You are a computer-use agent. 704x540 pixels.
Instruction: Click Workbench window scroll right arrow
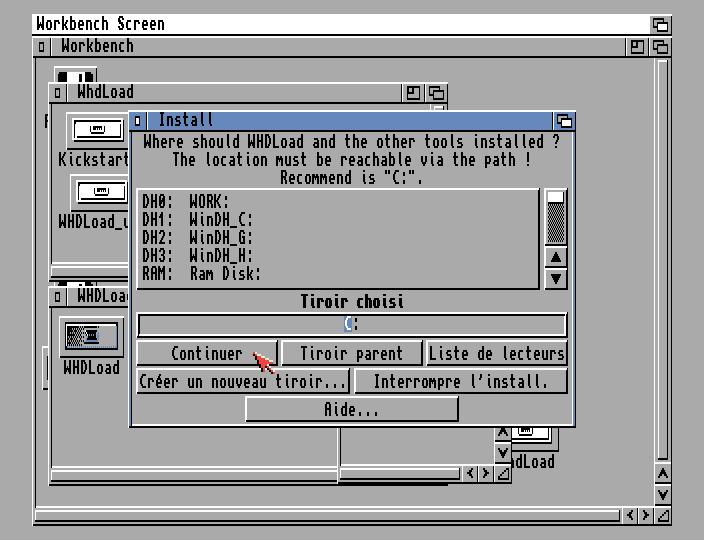pyautogui.click(x=646, y=515)
